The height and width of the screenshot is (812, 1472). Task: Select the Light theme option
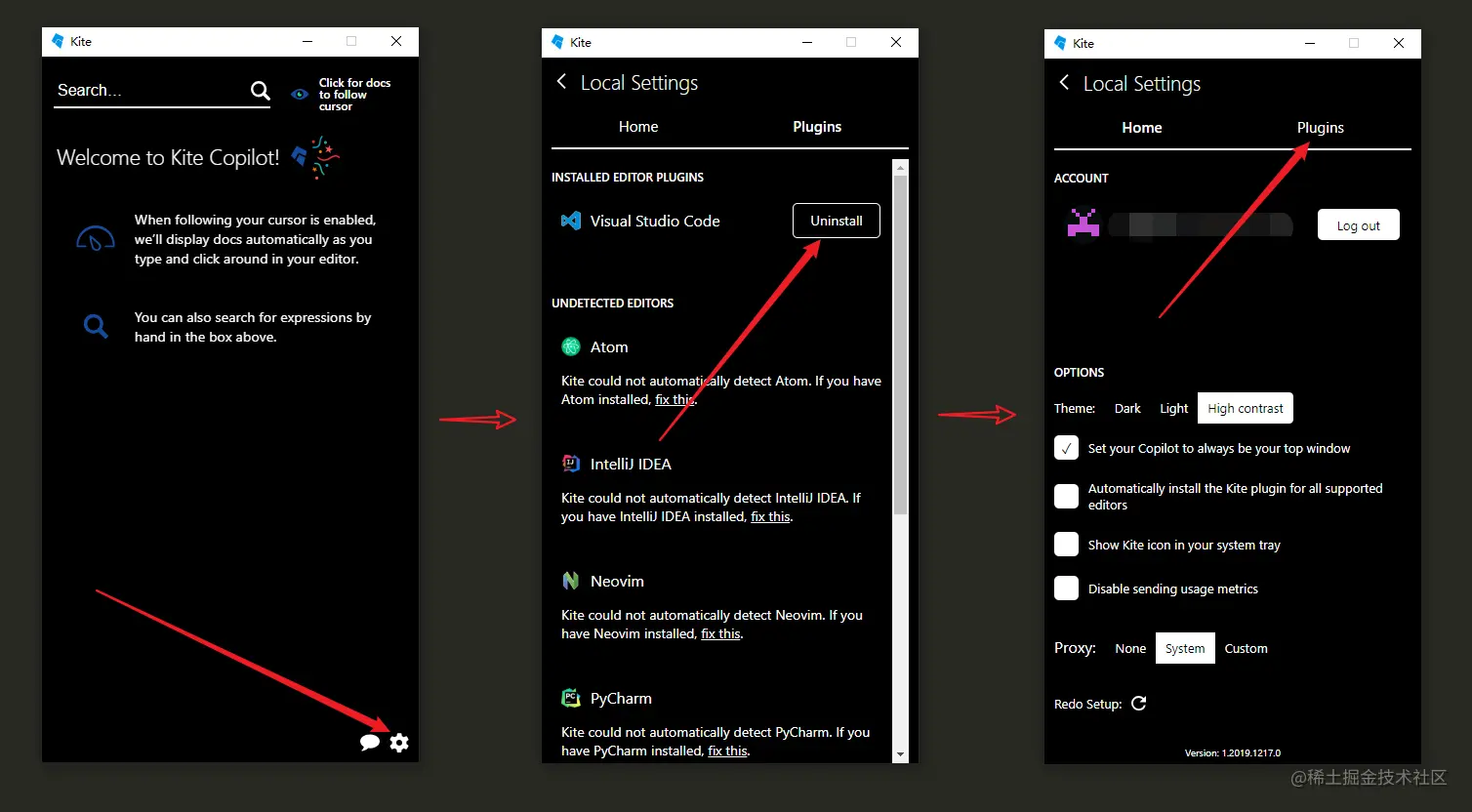coord(1173,408)
